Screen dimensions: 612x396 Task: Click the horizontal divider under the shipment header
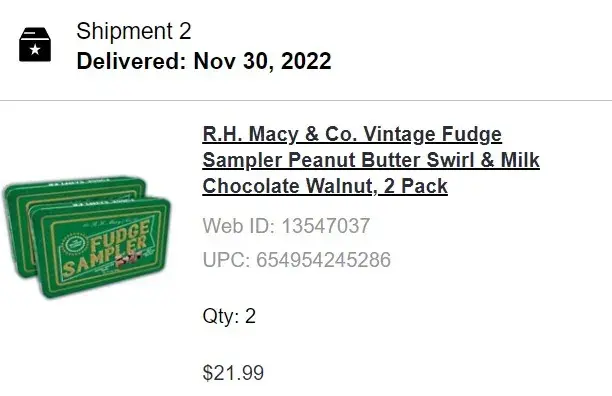pyautogui.click(x=306, y=100)
